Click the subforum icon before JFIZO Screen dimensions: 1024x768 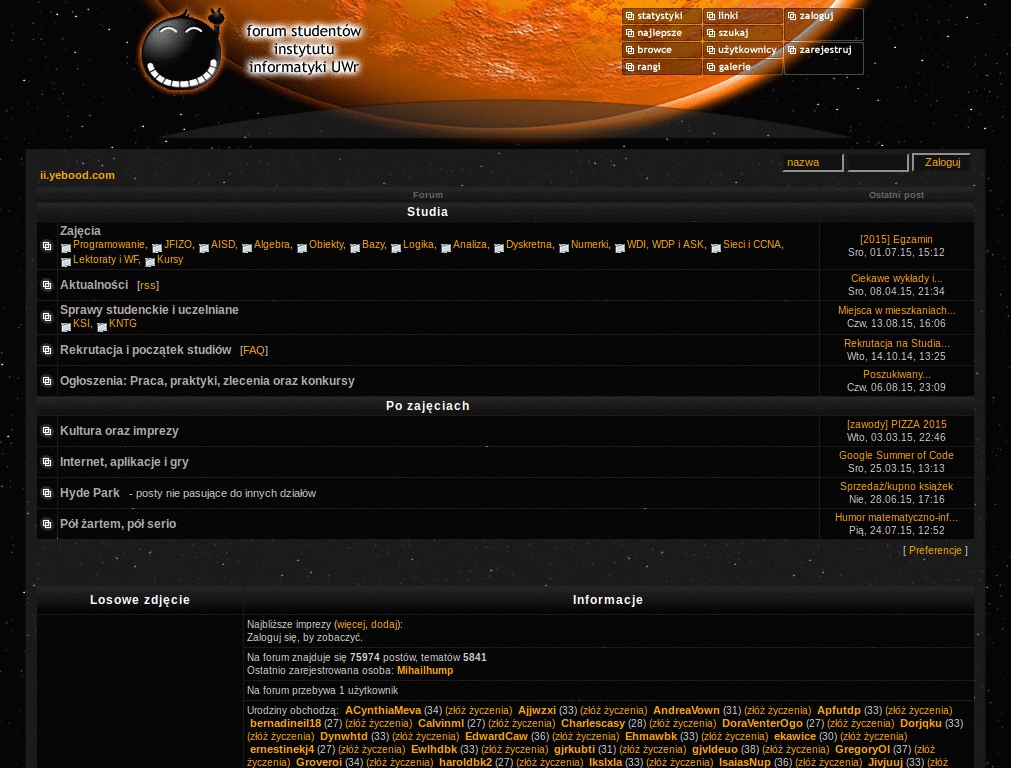click(157, 248)
